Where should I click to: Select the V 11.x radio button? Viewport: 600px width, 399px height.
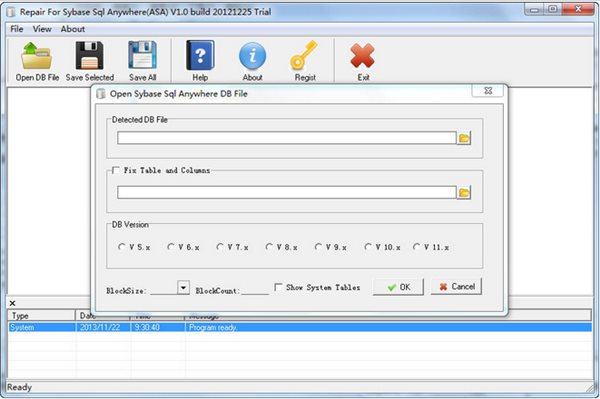pos(416,247)
